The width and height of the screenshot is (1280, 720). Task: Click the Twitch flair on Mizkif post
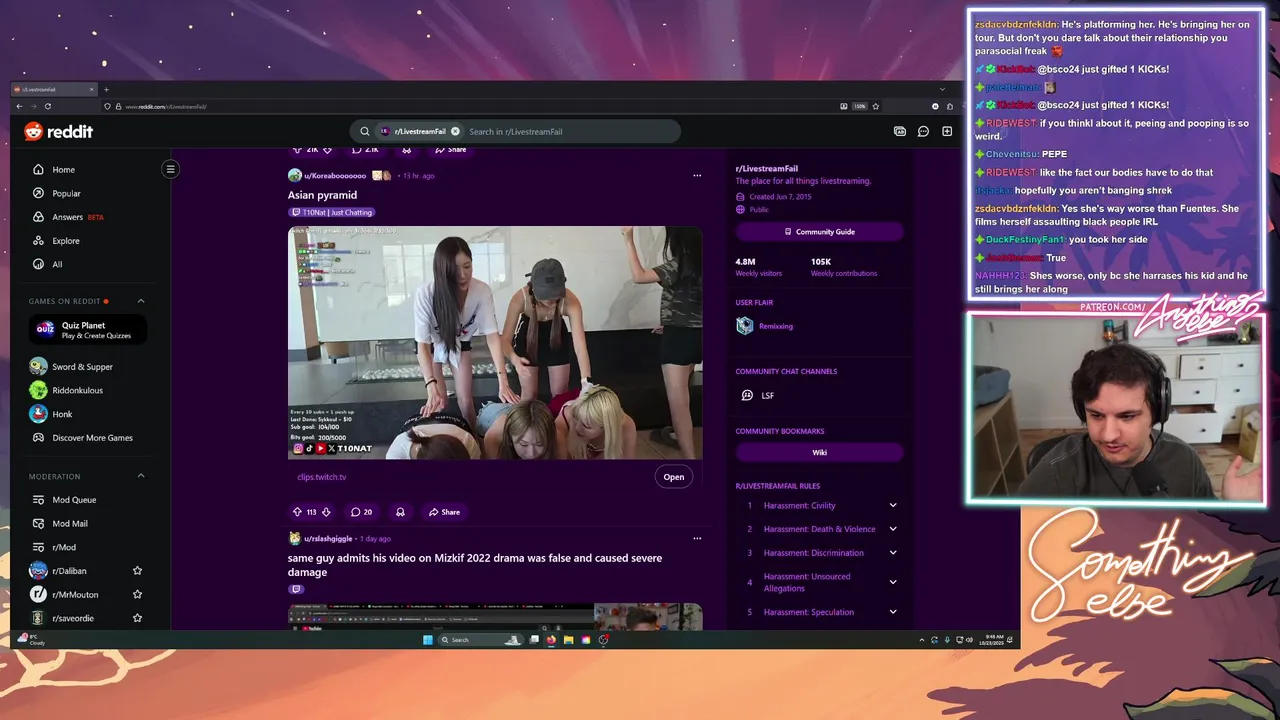tap(296, 589)
